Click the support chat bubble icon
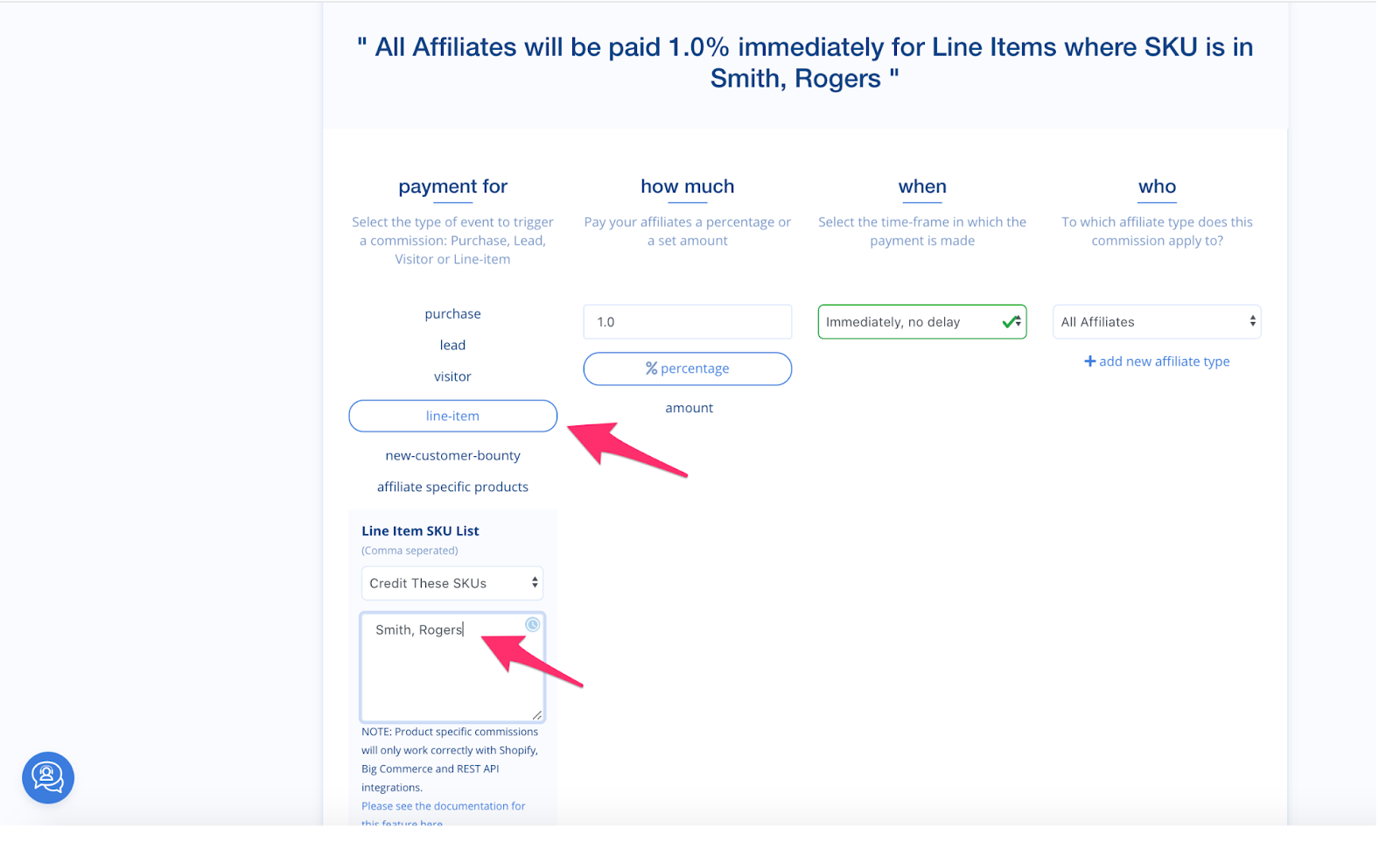This screenshot has width=1400, height=849. pyautogui.click(x=47, y=777)
